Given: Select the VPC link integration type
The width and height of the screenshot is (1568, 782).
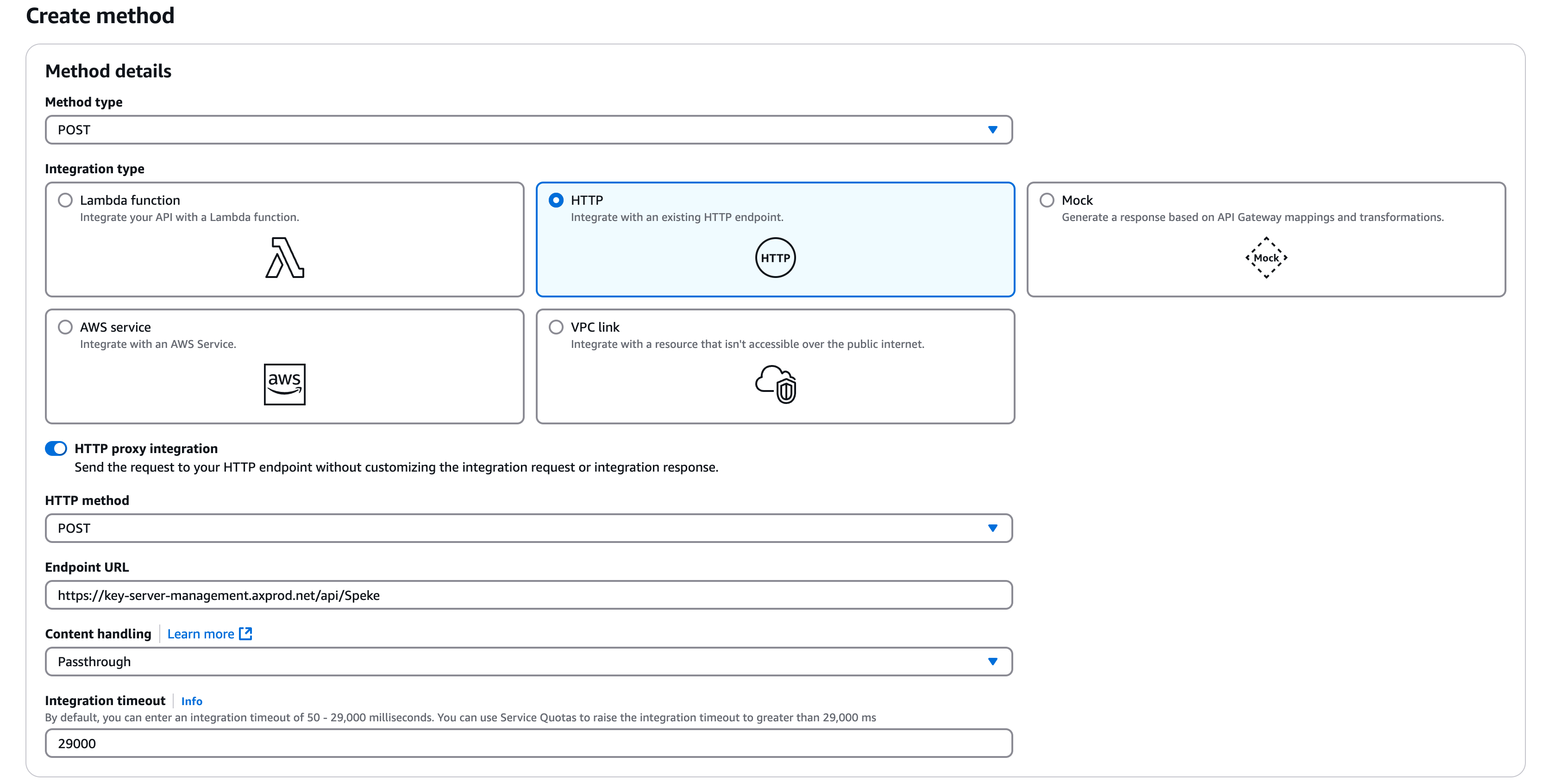Looking at the screenshot, I should [556, 327].
